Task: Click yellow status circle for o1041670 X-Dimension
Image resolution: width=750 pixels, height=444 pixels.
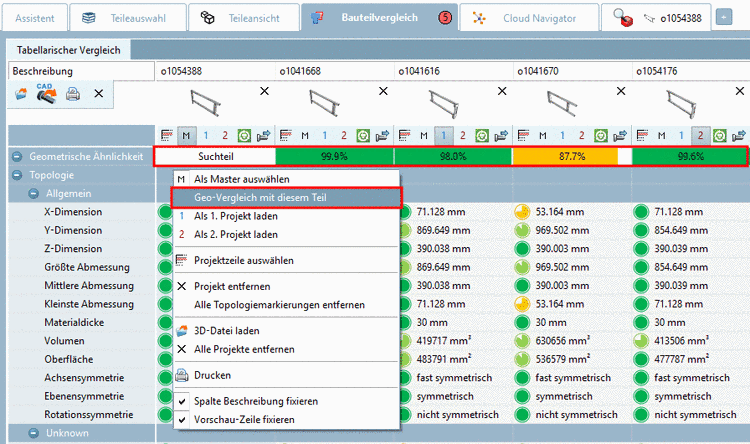Action: pos(522,212)
